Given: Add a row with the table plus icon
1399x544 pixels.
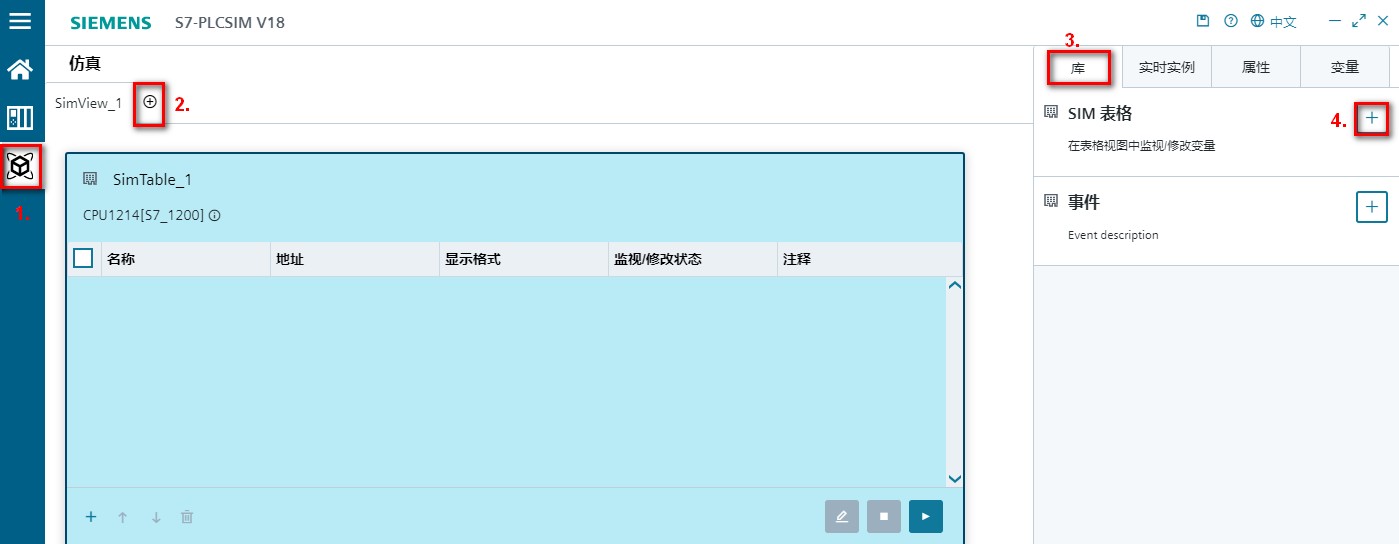Looking at the screenshot, I should pos(90,517).
